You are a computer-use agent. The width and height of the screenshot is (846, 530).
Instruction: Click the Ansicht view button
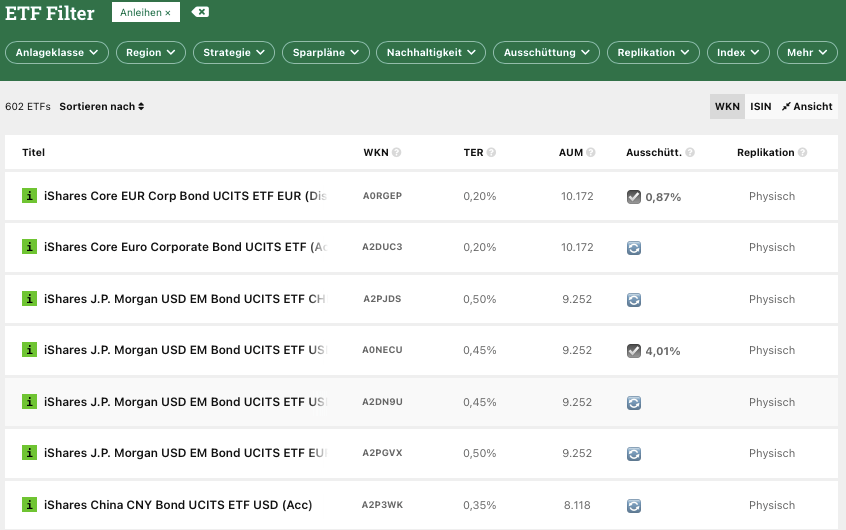click(x=807, y=106)
